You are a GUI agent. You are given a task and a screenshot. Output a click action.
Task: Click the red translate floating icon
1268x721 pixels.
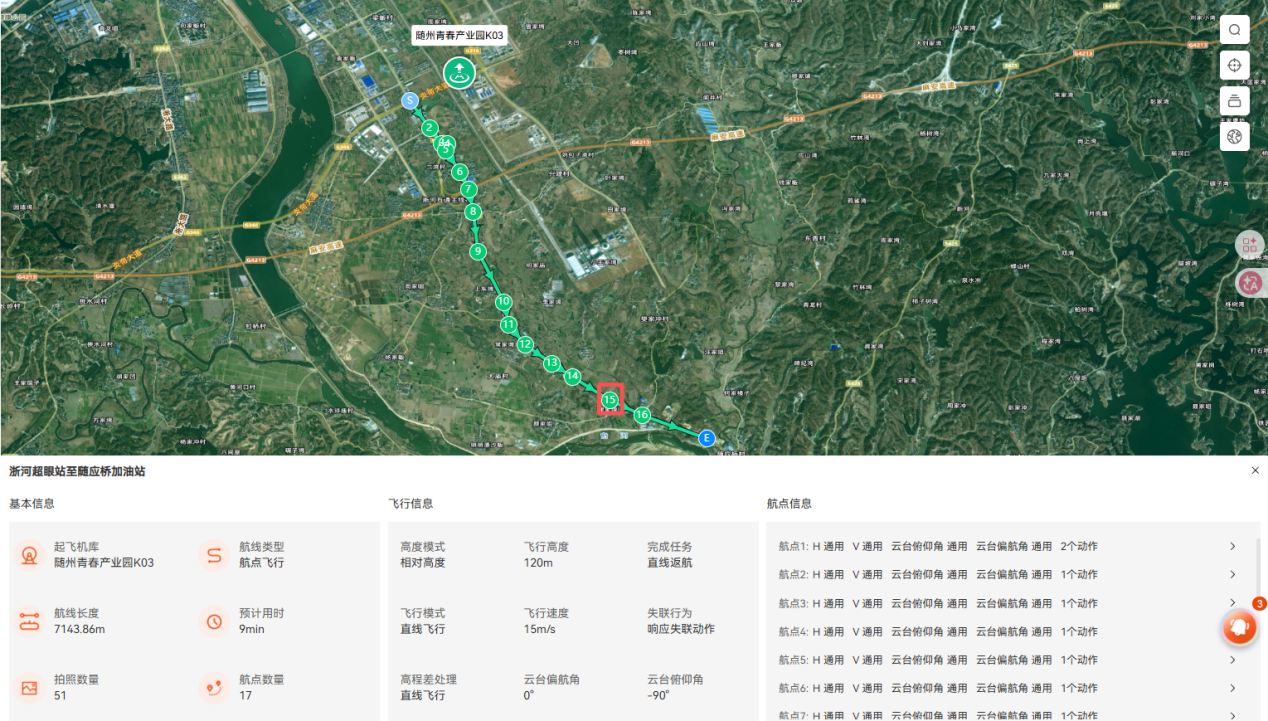point(1249,283)
